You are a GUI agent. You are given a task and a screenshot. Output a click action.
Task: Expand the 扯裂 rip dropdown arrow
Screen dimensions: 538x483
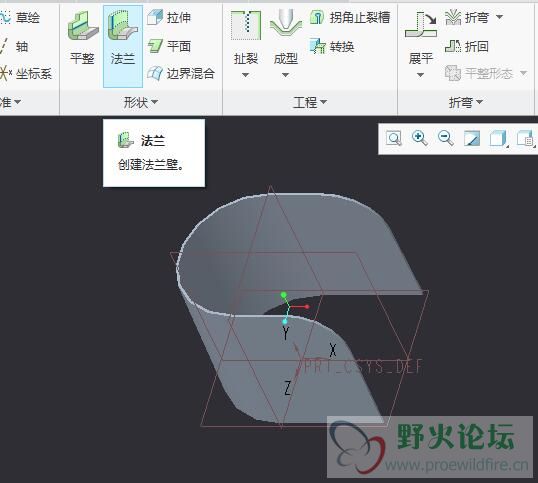(245, 75)
